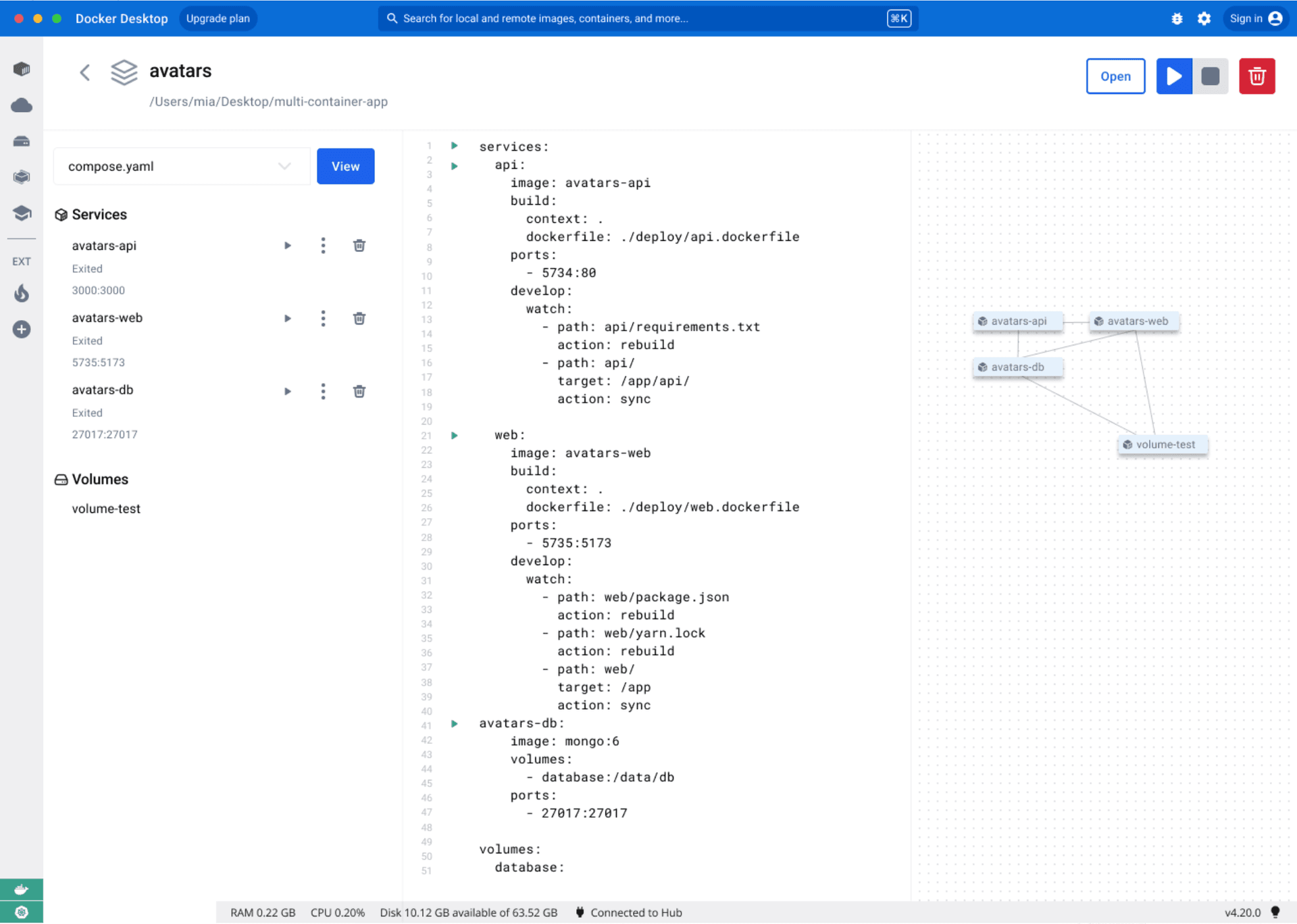This screenshot has height=924, width=1297.
Task: Delete the avatars-web service with trash icon
Action: (x=359, y=318)
